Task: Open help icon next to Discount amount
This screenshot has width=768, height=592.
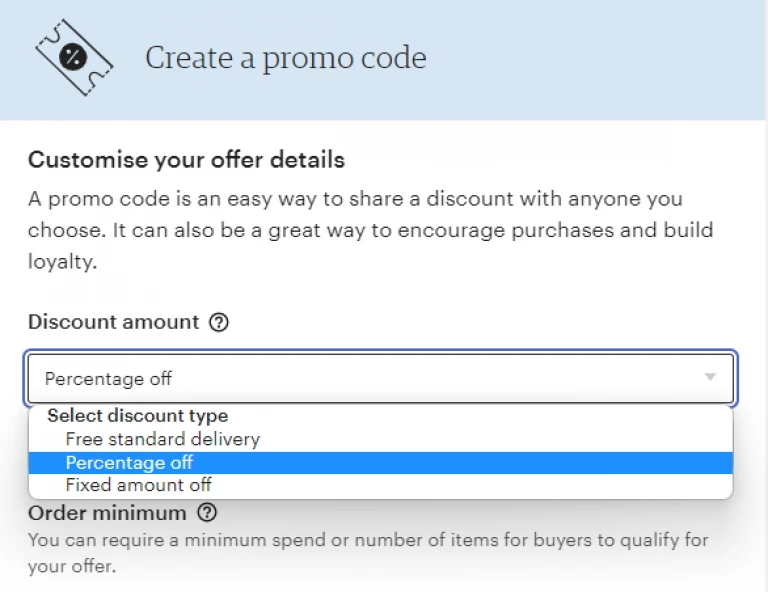Action: (x=219, y=322)
